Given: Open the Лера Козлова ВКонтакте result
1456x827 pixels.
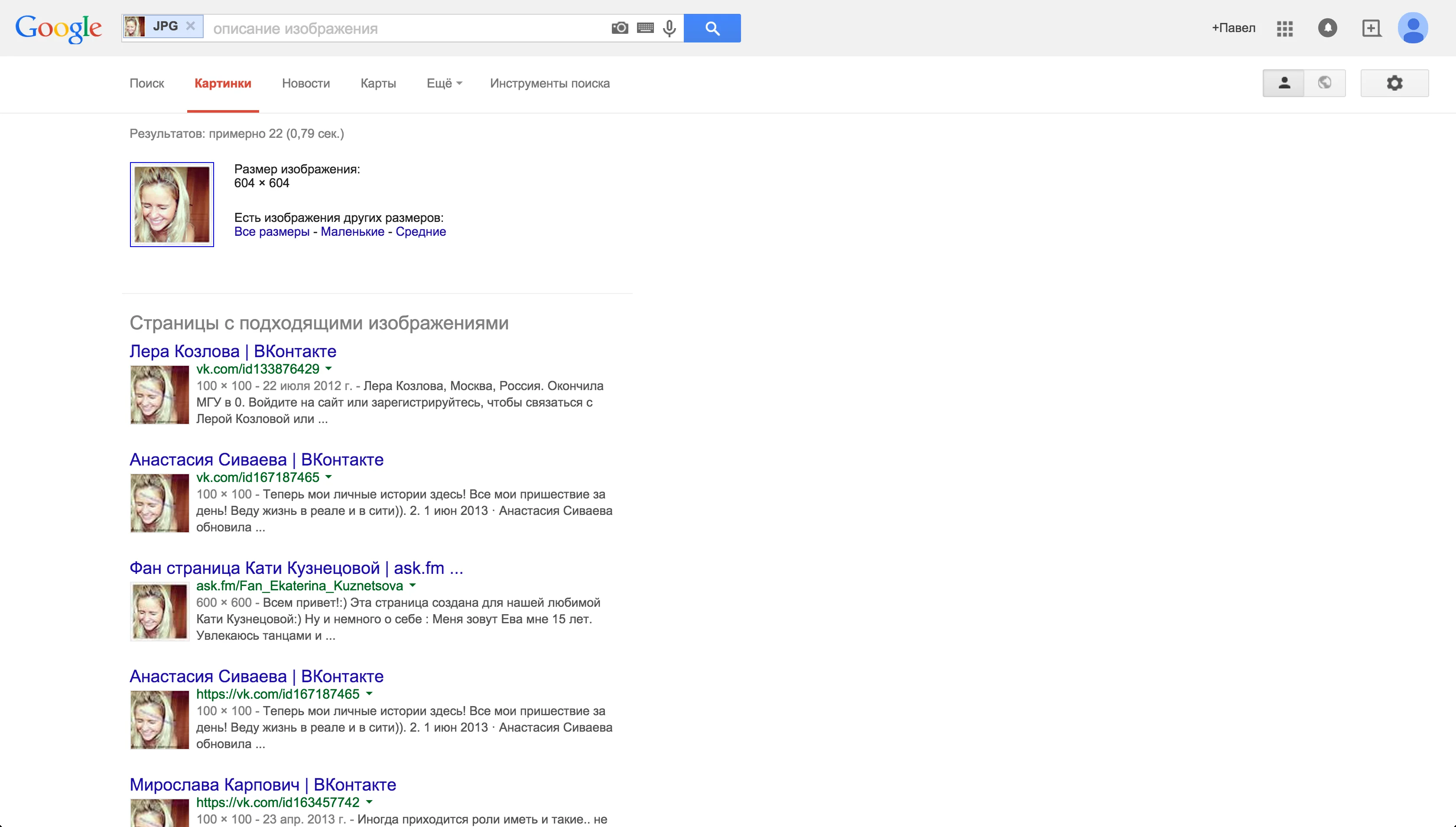Looking at the screenshot, I should coord(233,351).
